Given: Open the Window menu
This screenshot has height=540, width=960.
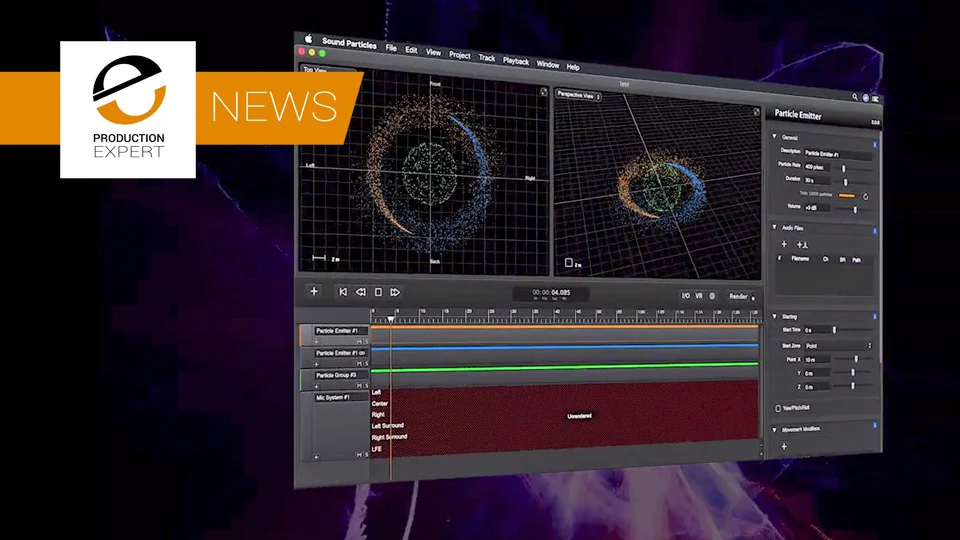Looking at the screenshot, I should tap(548, 64).
